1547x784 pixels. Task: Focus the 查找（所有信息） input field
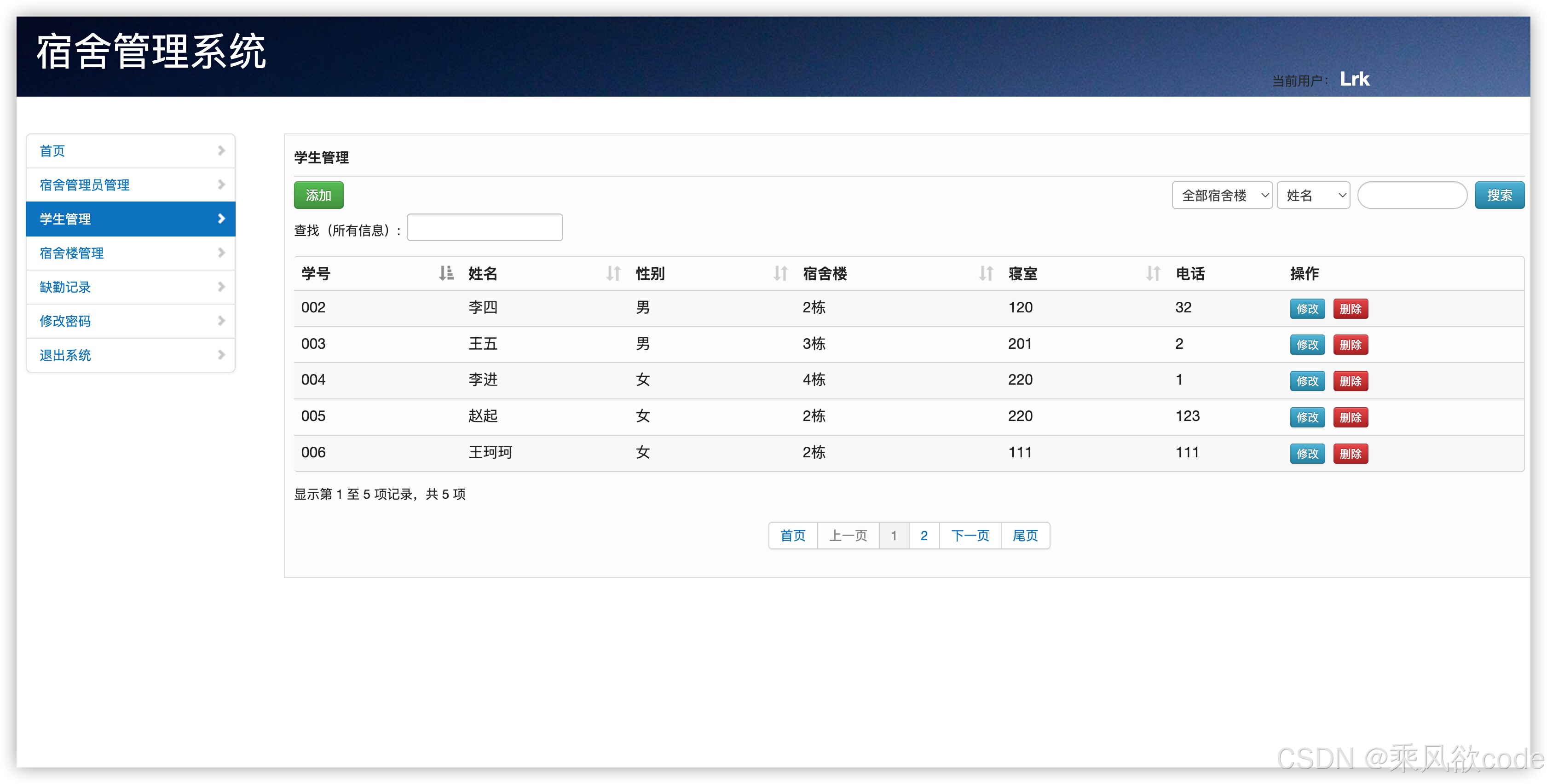tap(485, 228)
